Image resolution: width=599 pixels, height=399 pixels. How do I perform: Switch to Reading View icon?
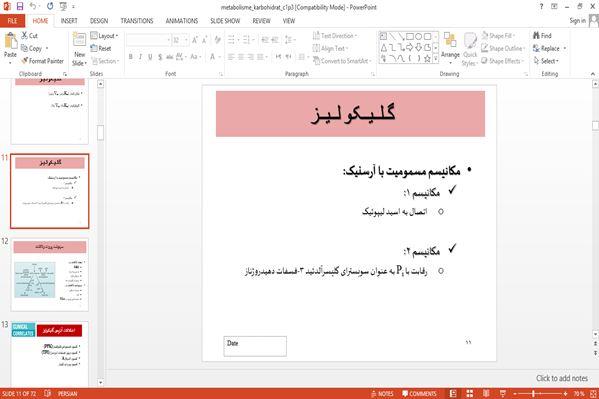(486, 394)
